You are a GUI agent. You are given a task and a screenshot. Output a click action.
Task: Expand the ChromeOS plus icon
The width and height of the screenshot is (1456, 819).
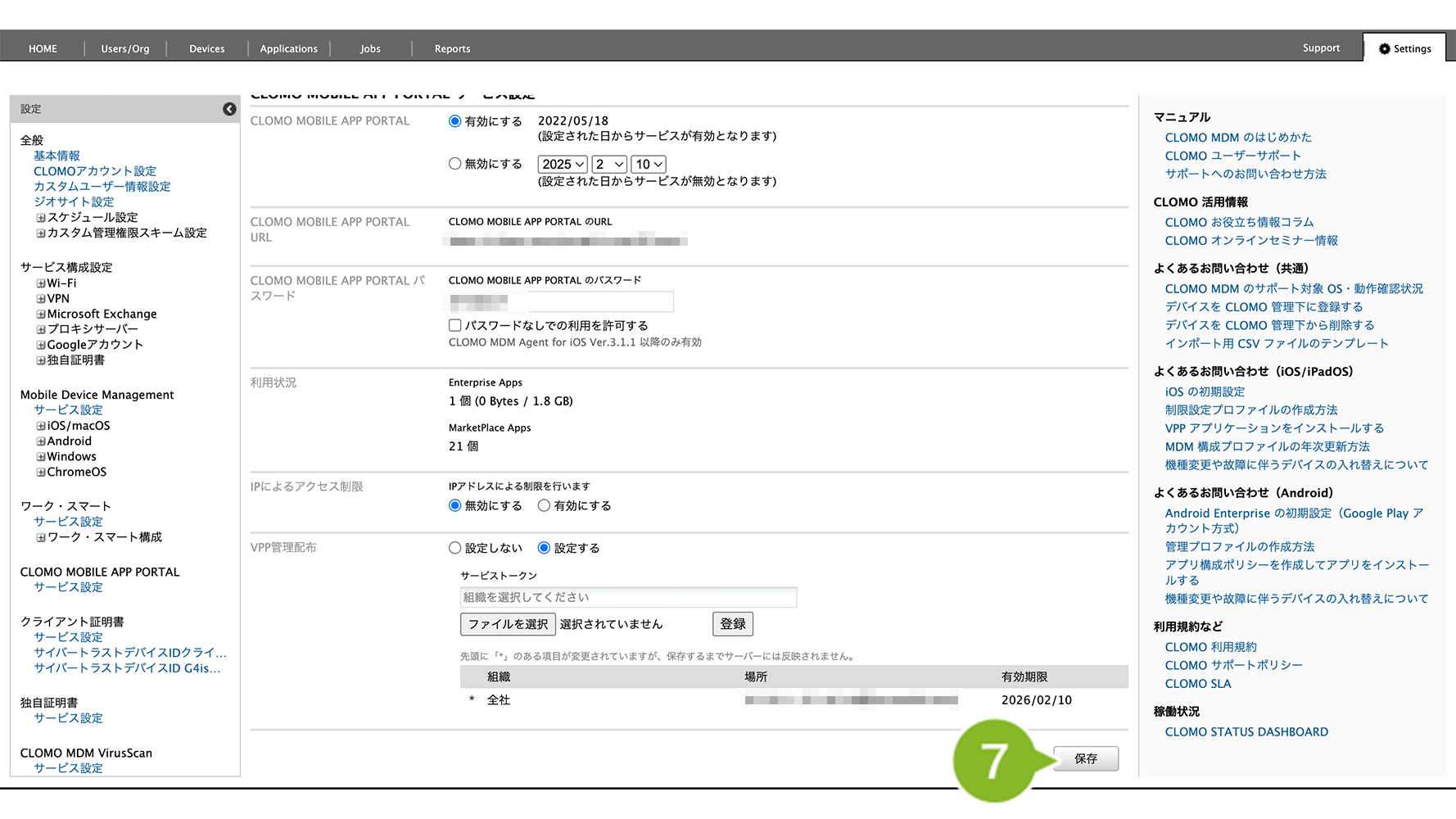coord(40,473)
